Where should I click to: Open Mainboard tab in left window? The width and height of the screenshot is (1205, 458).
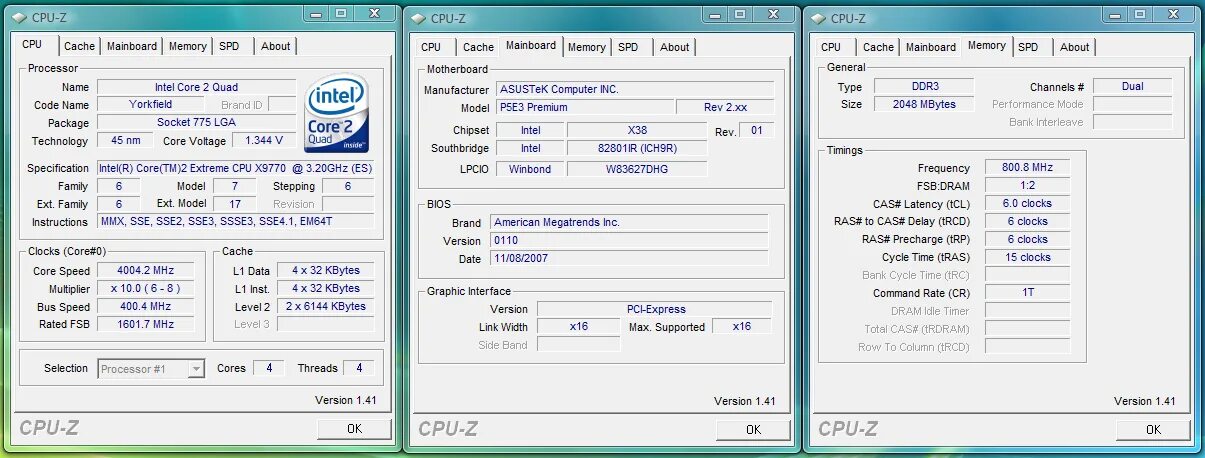point(132,46)
